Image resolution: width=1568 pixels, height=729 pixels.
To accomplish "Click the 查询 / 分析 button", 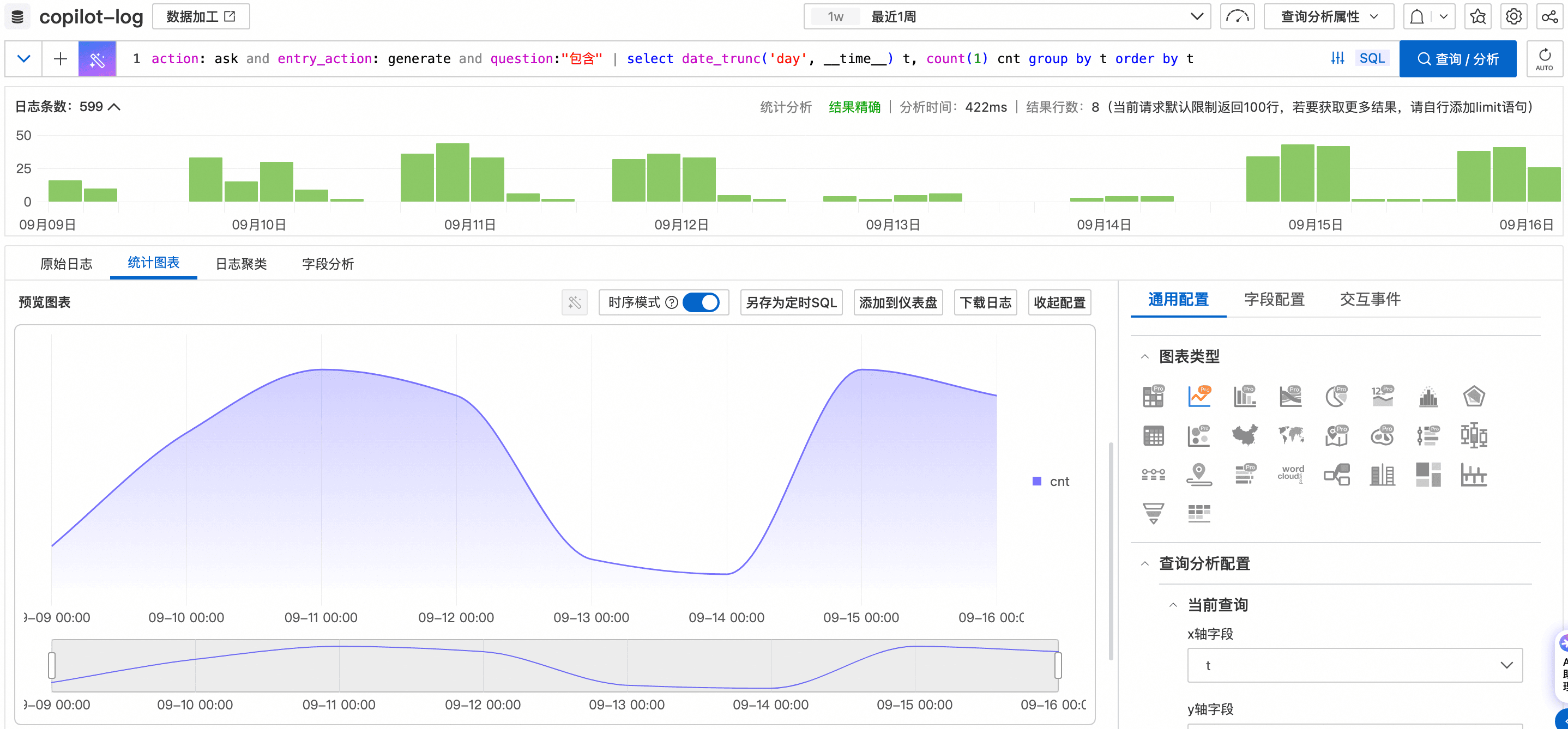I will tap(1457, 59).
